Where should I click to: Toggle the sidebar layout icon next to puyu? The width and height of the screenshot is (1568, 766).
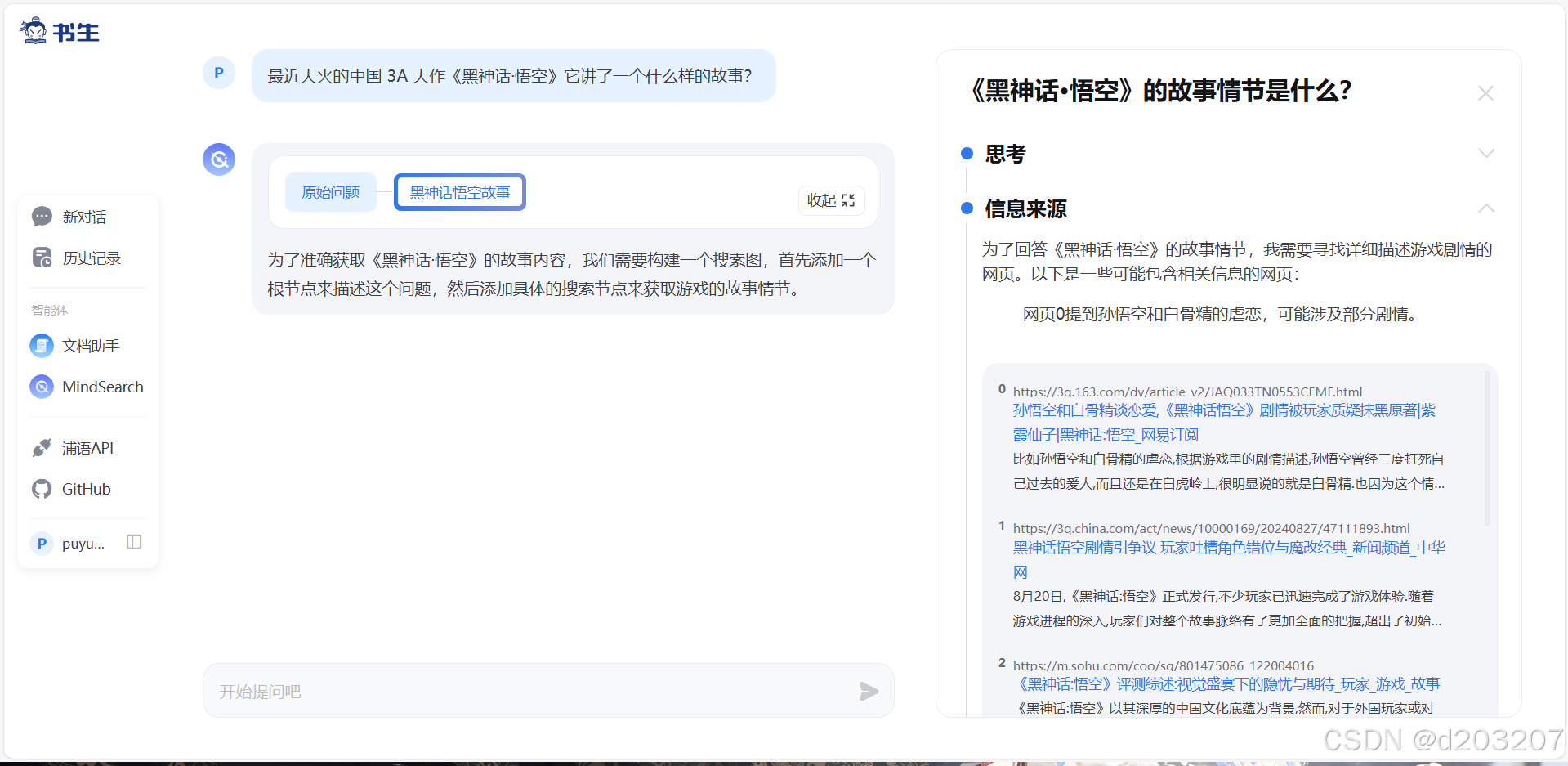tap(133, 542)
